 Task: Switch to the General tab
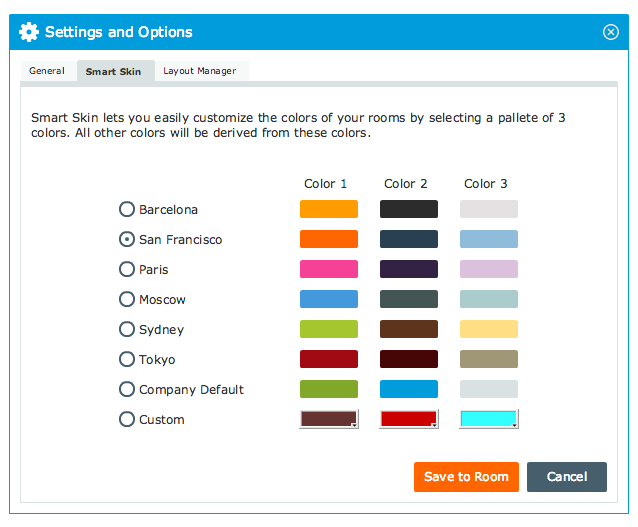point(47,71)
